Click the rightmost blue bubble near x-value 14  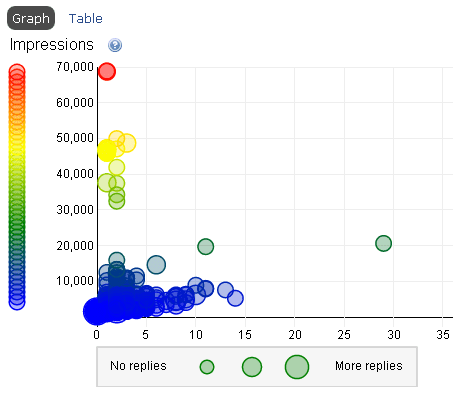pos(235,298)
